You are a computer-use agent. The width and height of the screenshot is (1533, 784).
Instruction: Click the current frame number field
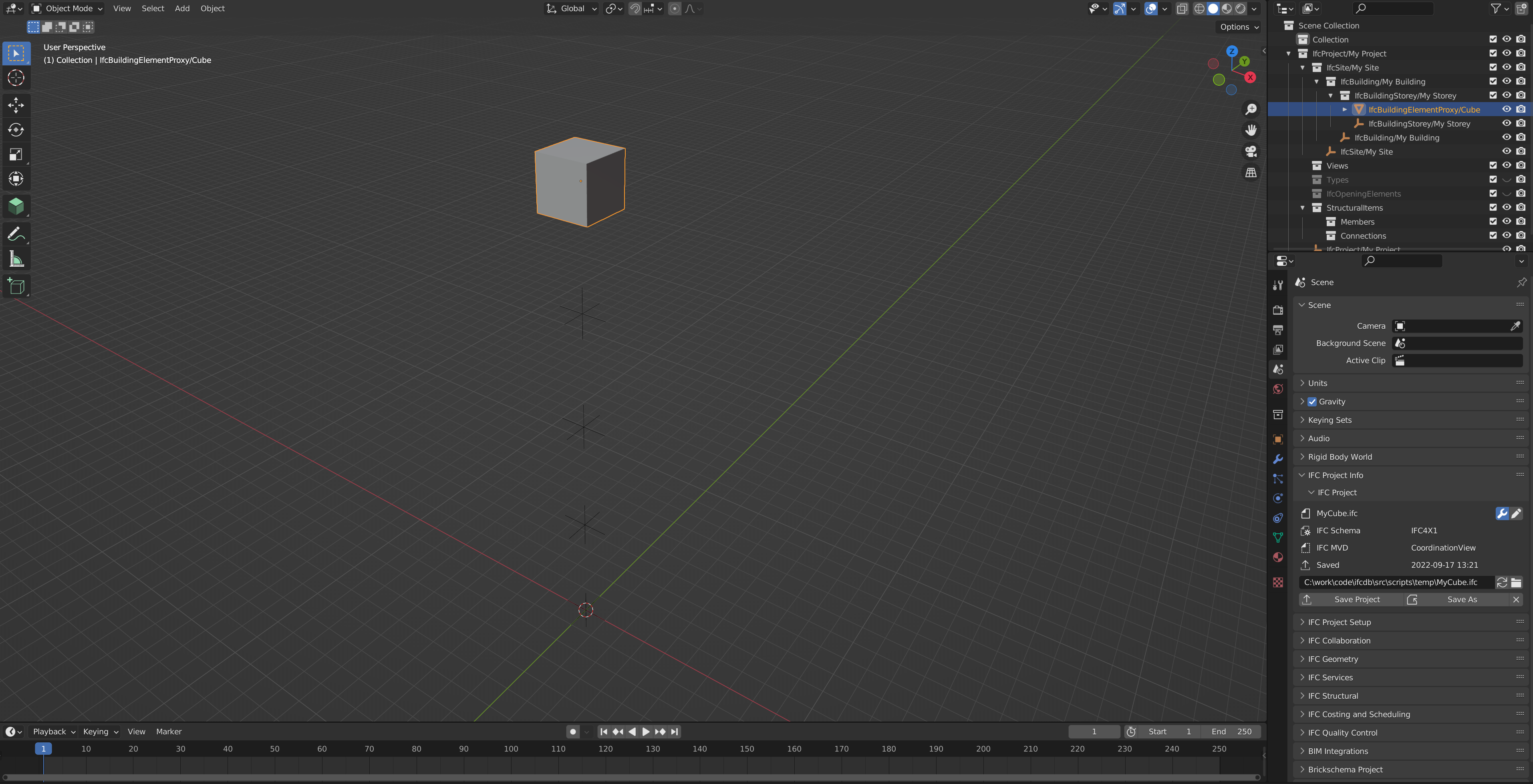[1094, 732]
